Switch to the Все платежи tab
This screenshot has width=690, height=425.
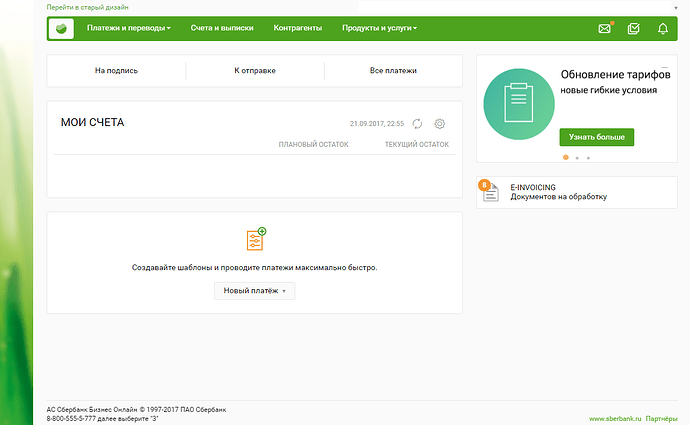(x=393, y=70)
